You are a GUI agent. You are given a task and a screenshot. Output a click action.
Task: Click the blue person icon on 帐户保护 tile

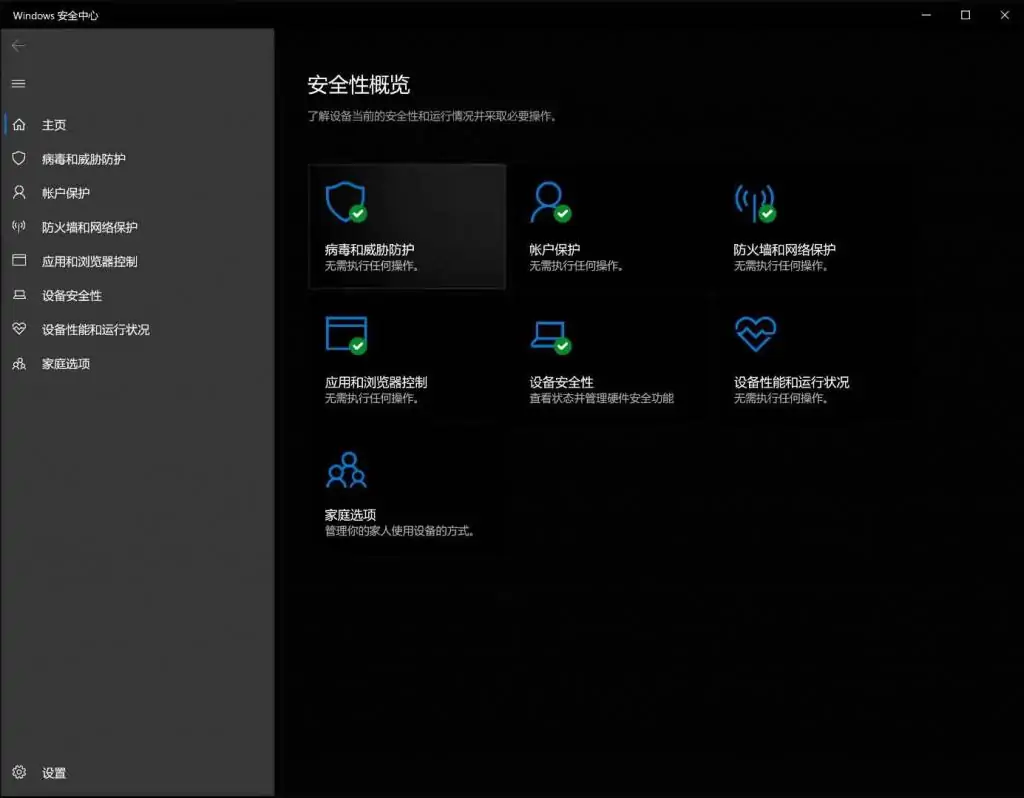tap(552, 203)
